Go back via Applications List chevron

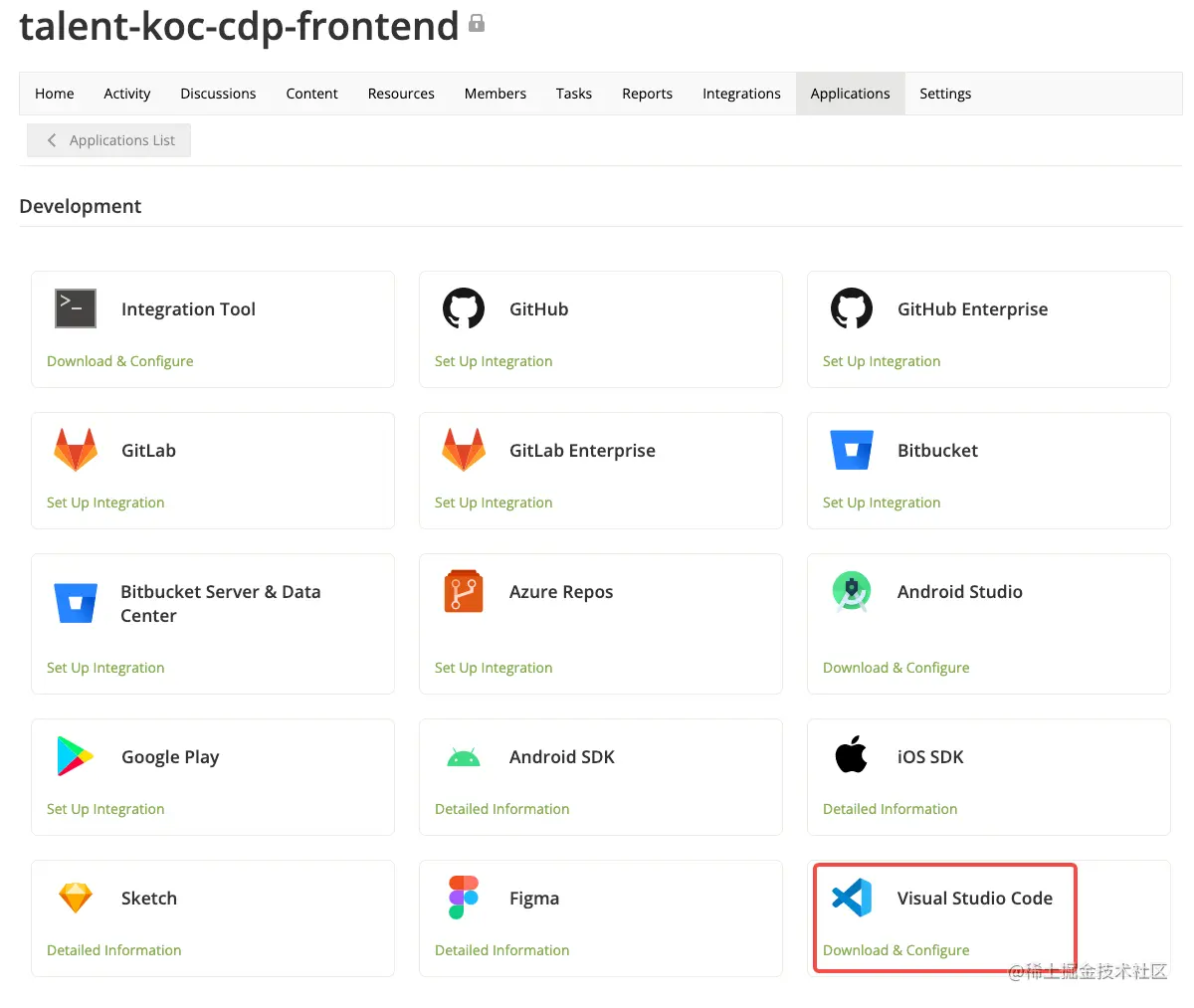(x=52, y=140)
